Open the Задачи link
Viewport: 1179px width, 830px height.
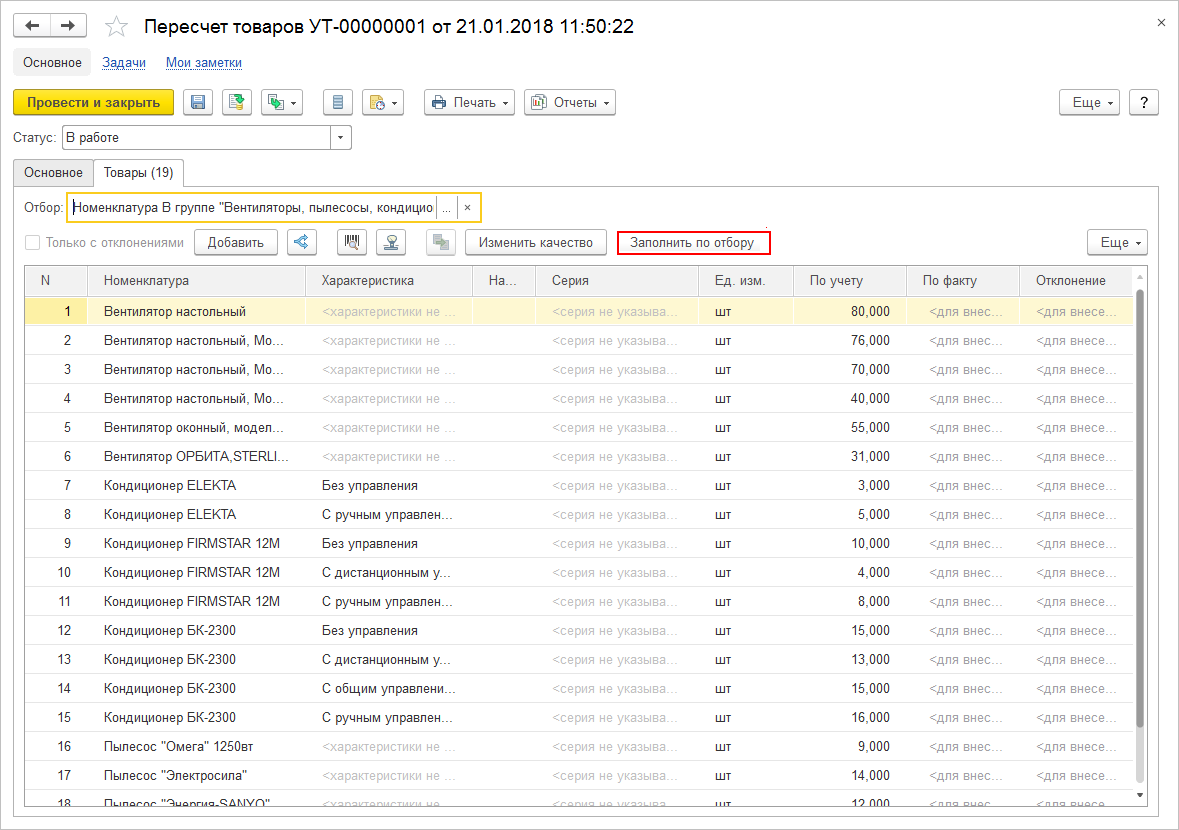tap(124, 62)
